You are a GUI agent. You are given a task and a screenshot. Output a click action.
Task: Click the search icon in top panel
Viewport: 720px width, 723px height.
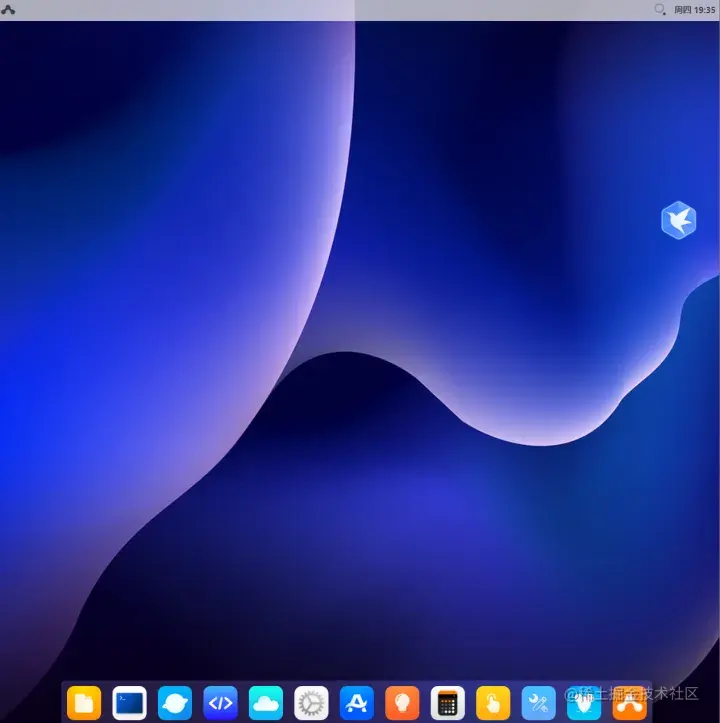(x=660, y=10)
